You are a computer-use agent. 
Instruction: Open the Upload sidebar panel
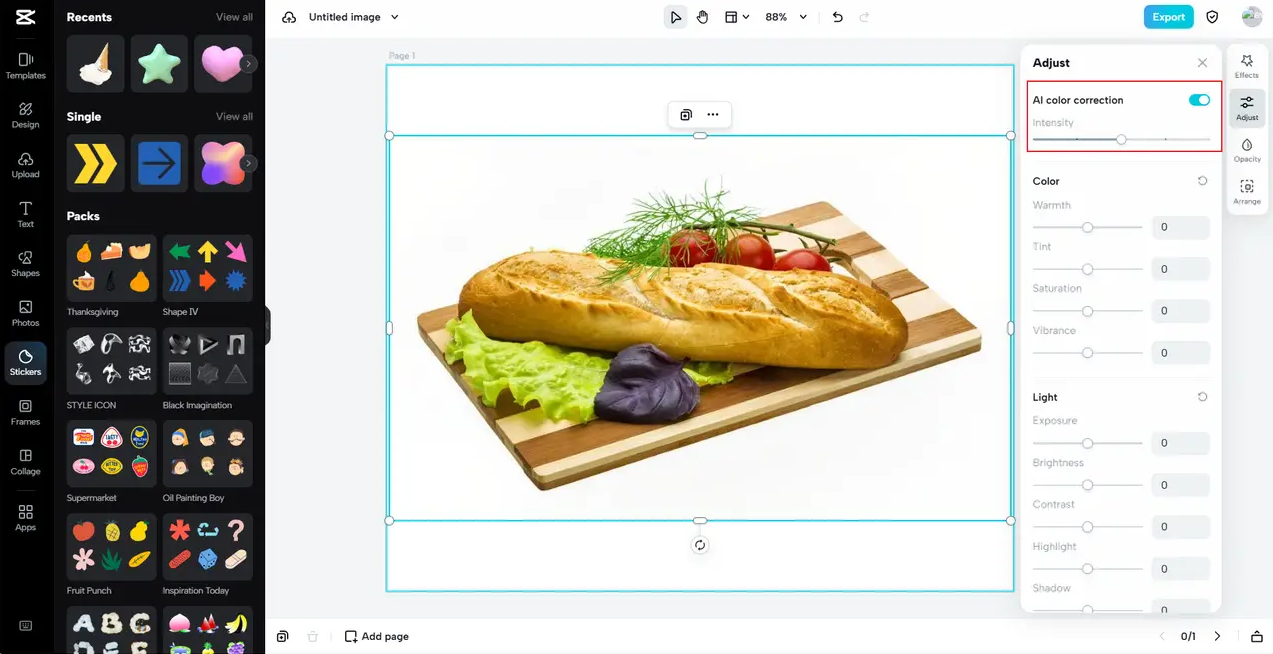click(26, 165)
